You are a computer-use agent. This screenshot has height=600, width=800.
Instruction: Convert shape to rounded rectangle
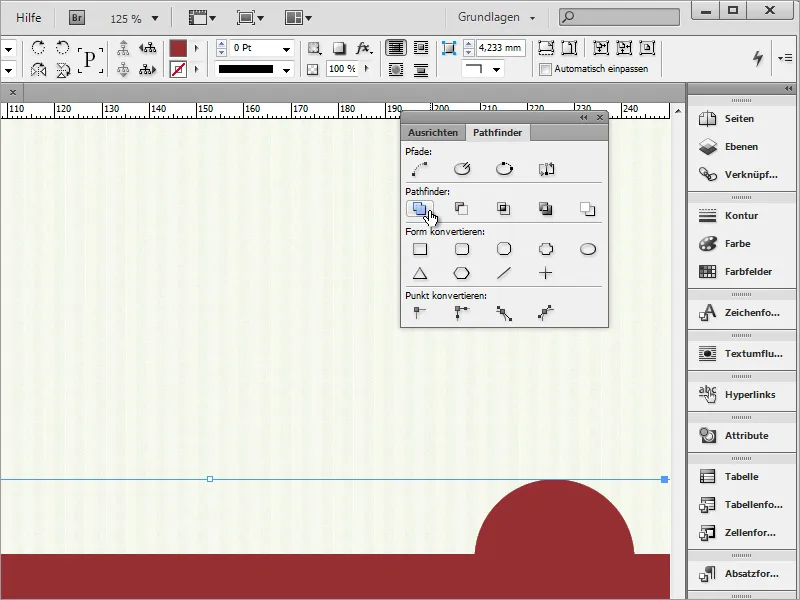462,249
